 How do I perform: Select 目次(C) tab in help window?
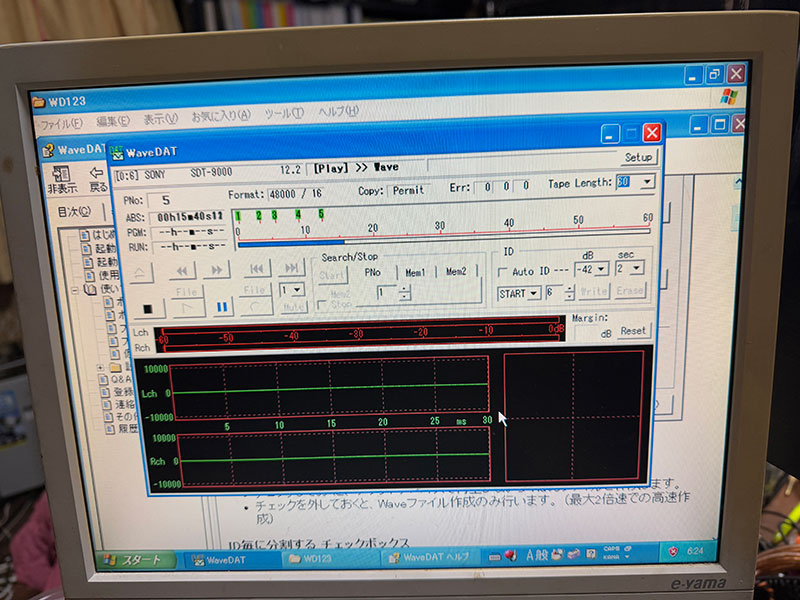point(73,212)
